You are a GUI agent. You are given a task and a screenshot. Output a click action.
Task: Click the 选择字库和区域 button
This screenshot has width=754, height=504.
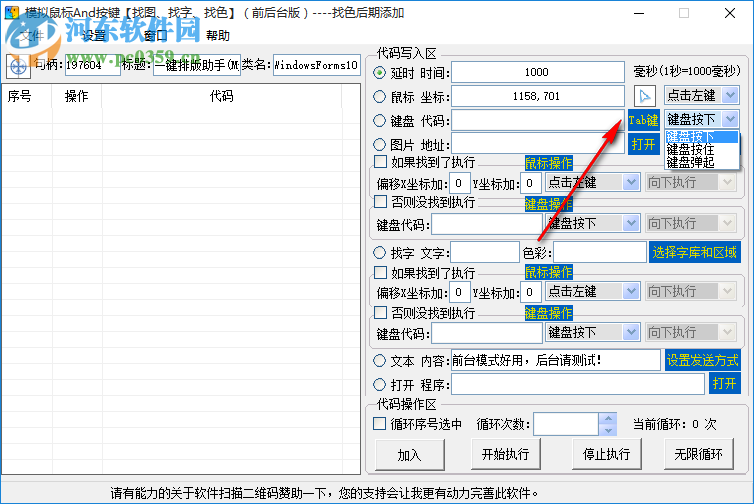click(x=694, y=252)
